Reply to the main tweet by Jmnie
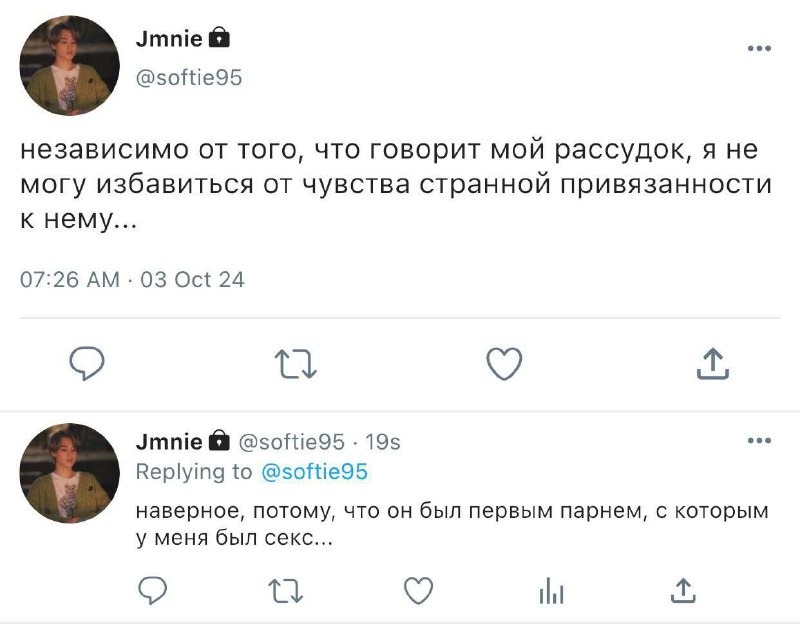 pos(87,363)
